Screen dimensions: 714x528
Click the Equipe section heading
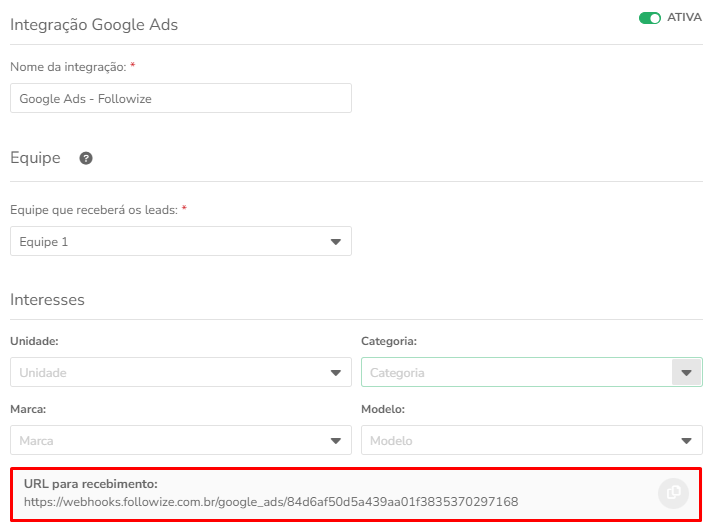coord(35,158)
